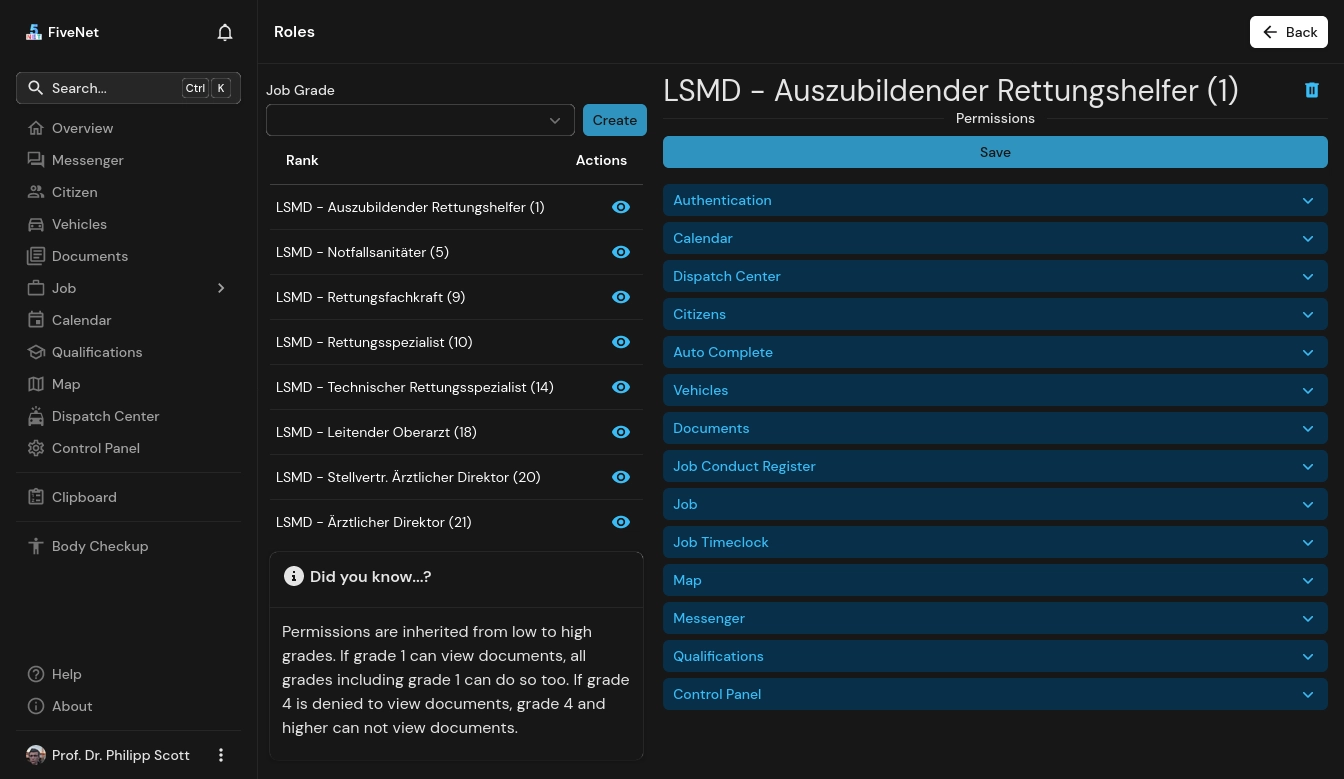Expand the Job permissions section
The width and height of the screenshot is (1344, 779).
[x=995, y=504]
